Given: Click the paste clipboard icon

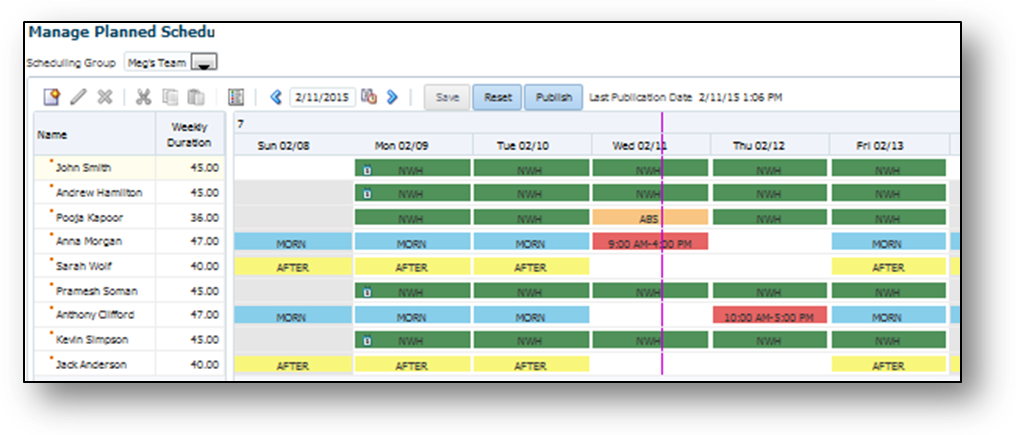Looking at the screenshot, I should pyautogui.click(x=196, y=97).
